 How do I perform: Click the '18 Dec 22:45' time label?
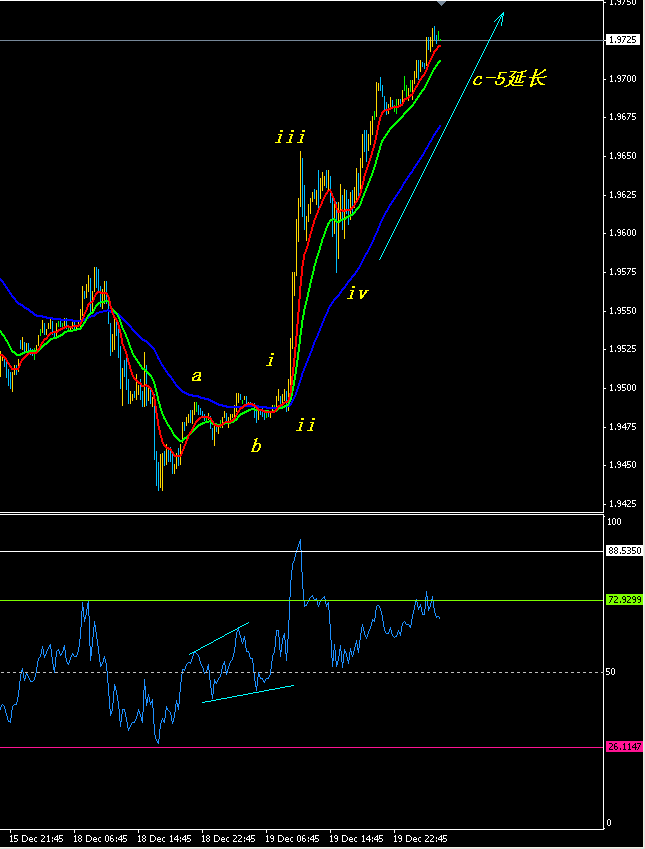[x=229, y=839]
